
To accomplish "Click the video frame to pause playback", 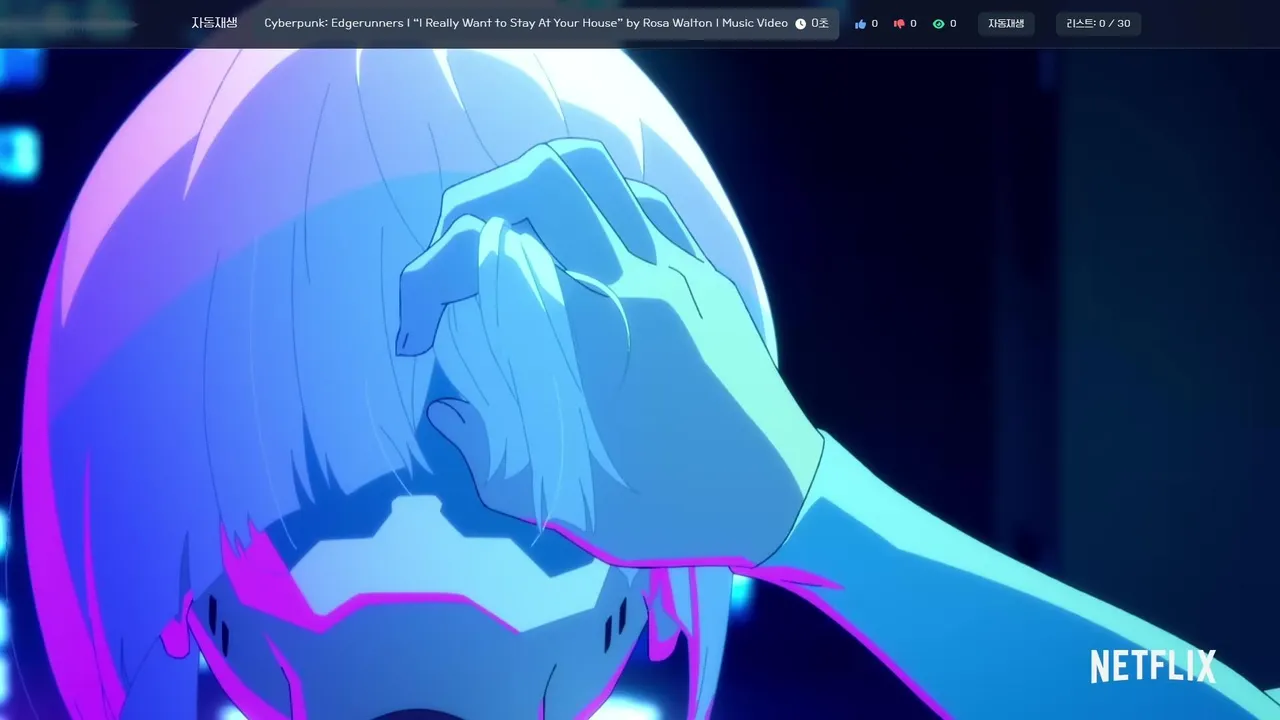I will point(640,384).
